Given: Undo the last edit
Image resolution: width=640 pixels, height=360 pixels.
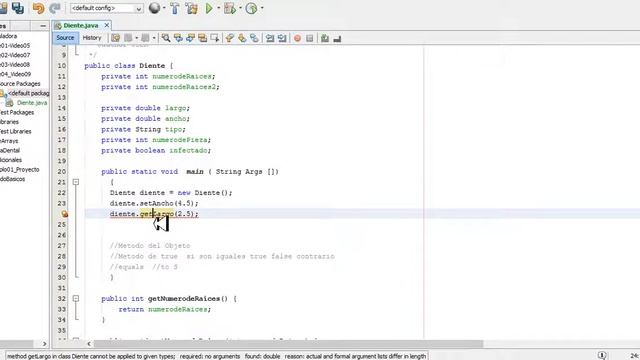Looking at the screenshot, I should 38,8.
